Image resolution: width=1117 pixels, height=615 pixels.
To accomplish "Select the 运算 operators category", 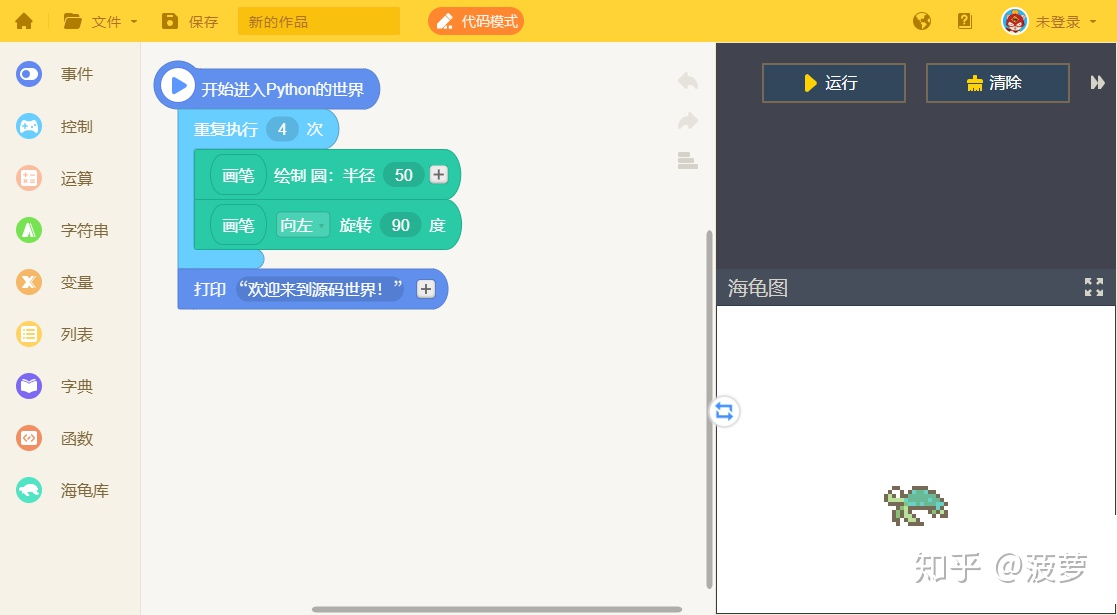I will click(x=56, y=178).
